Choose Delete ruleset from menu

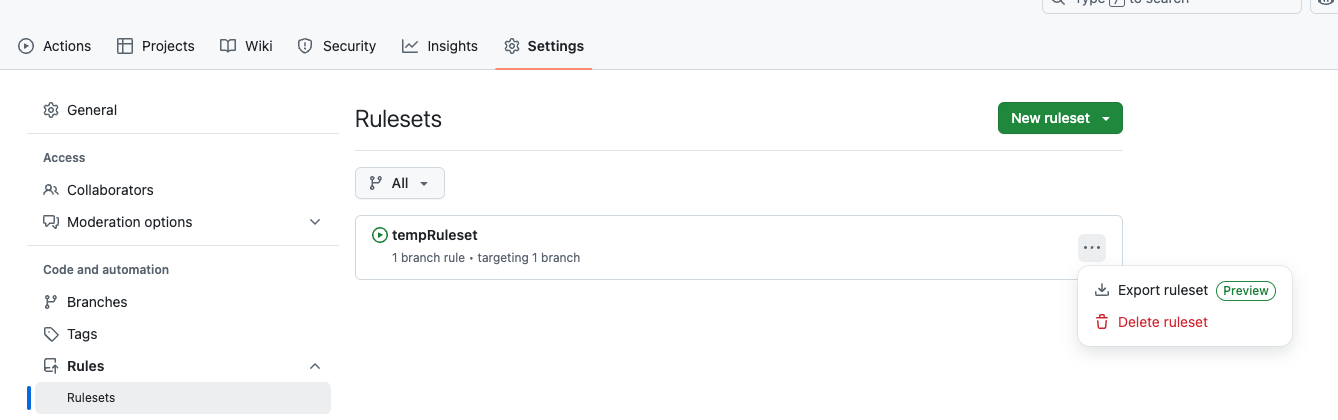click(x=1163, y=322)
